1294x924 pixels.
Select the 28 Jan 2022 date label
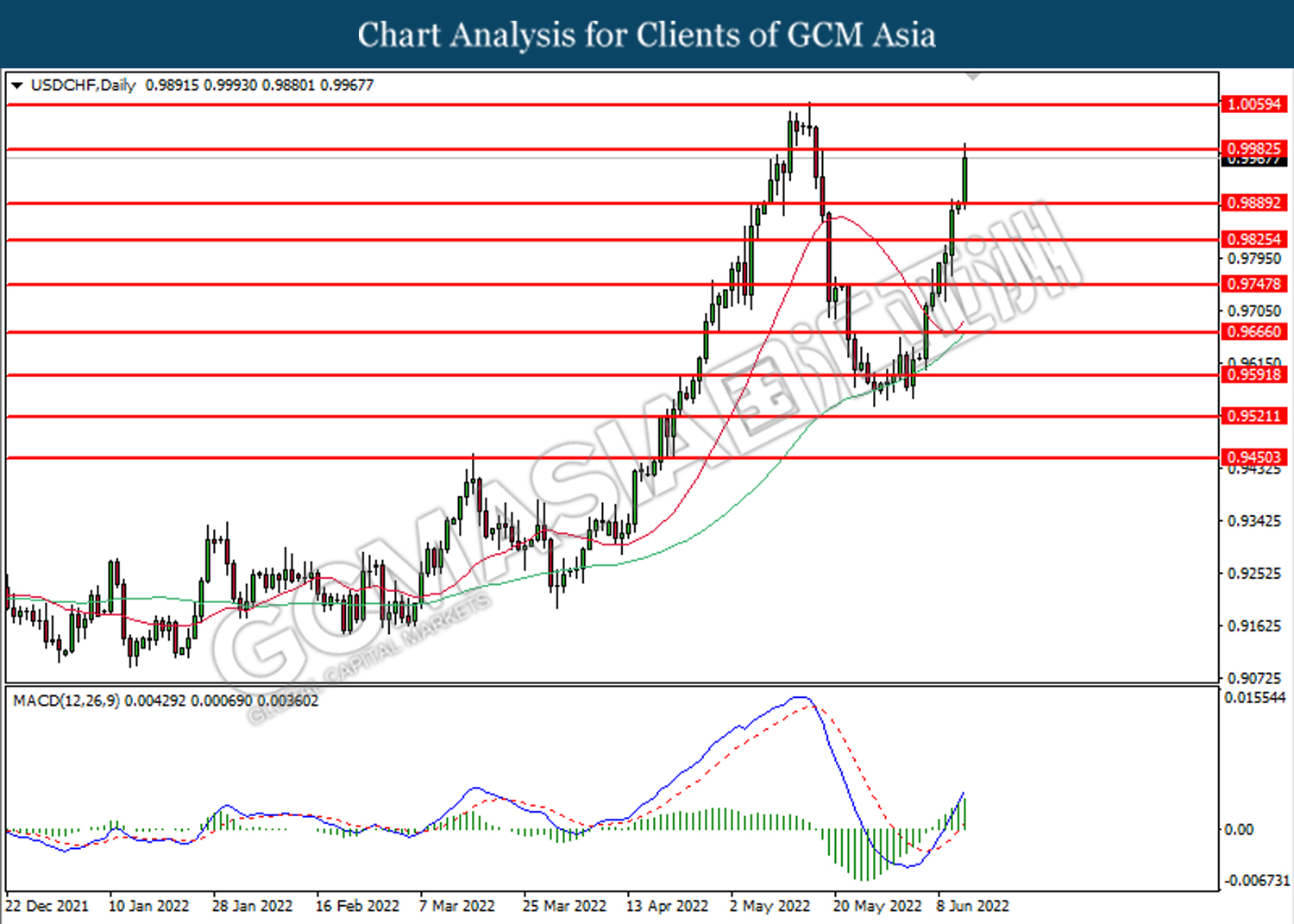pos(252,906)
